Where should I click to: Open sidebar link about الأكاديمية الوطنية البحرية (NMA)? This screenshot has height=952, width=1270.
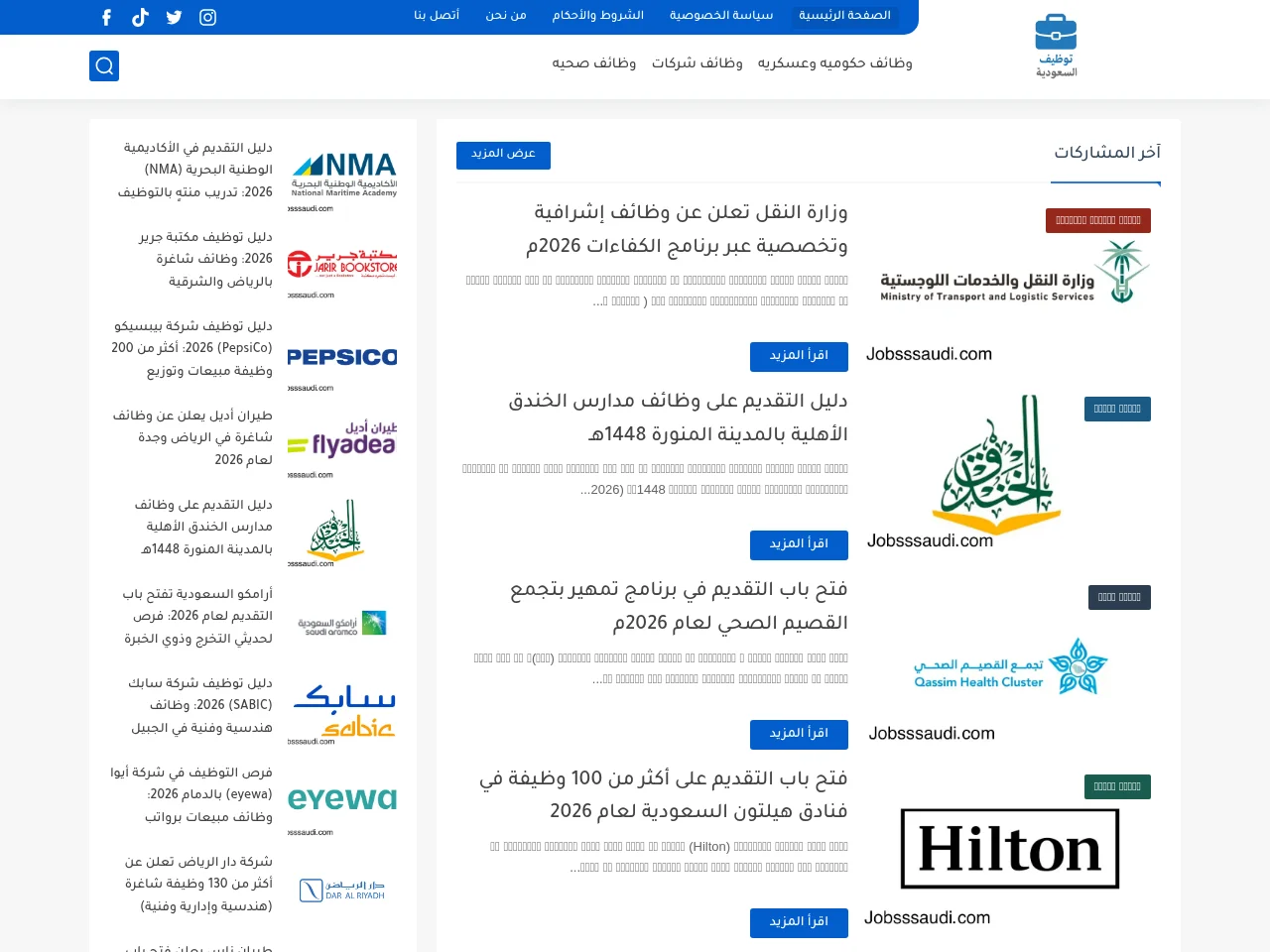click(195, 170)
